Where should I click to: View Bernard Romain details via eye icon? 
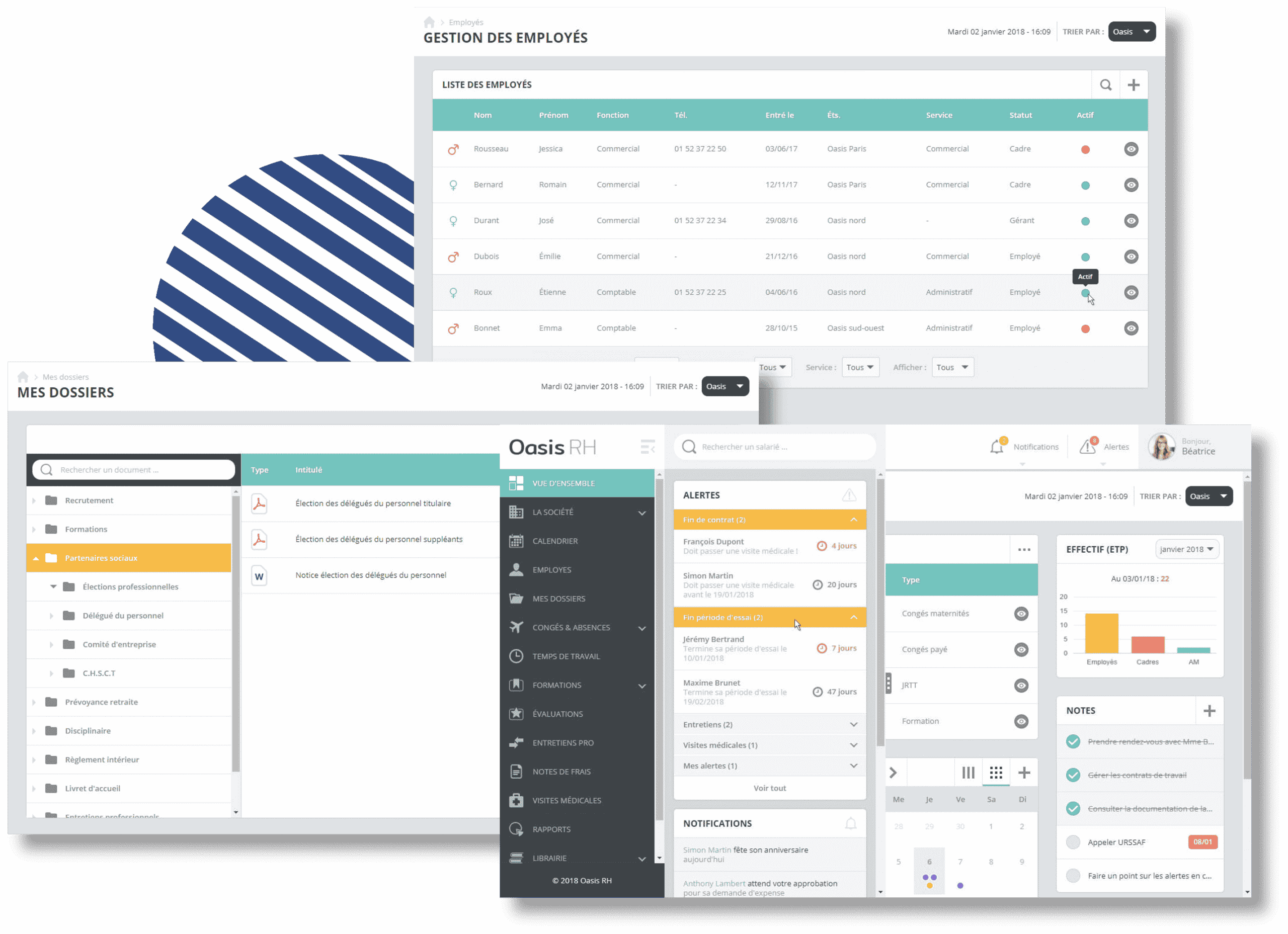click(x=1131, y=185)
